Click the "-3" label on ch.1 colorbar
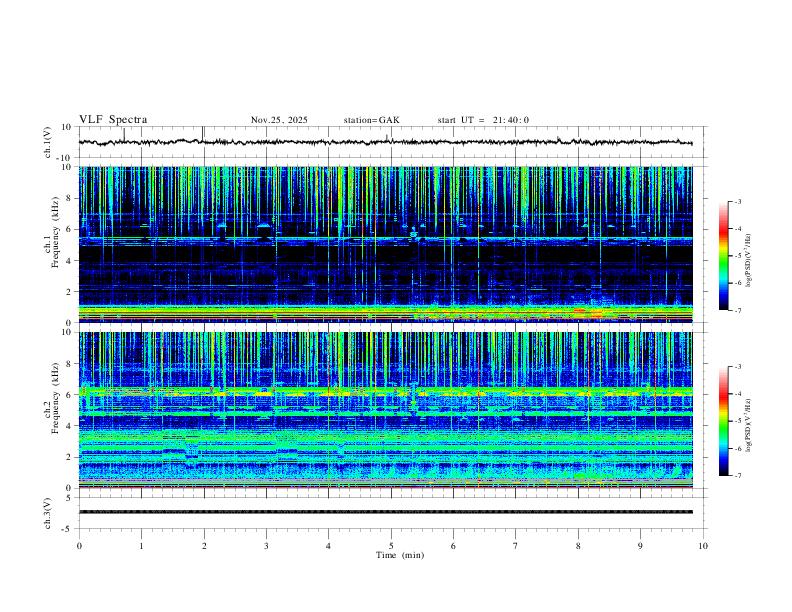792x612 pixels. [738, 201]
